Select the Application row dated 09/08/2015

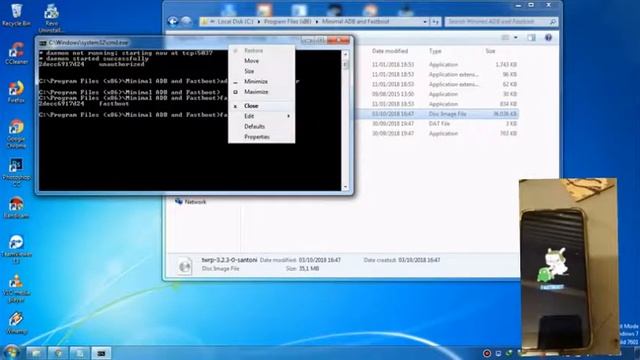pyautogui.click(x=437, y=94)
